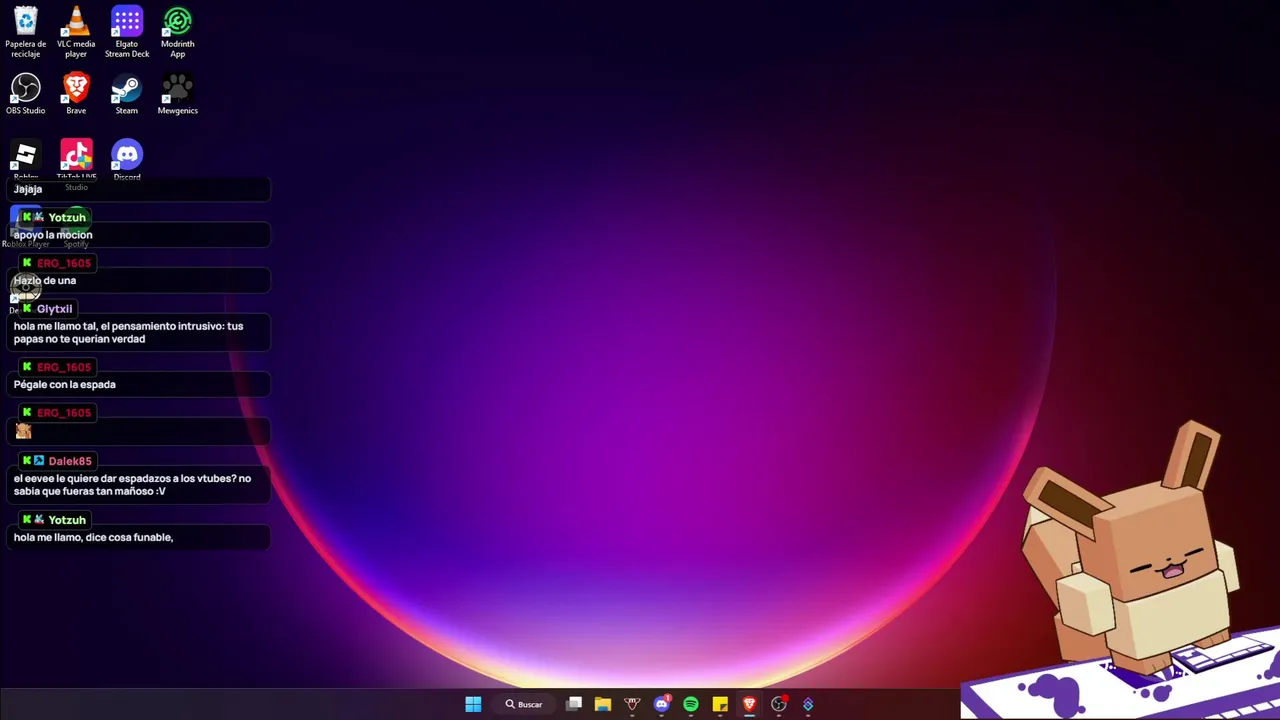Viewport: 1280px width, 720px height.
Task: Click message "hola me llamo tal, el pensamiento intrusivo"
Action: click(129, 332)
